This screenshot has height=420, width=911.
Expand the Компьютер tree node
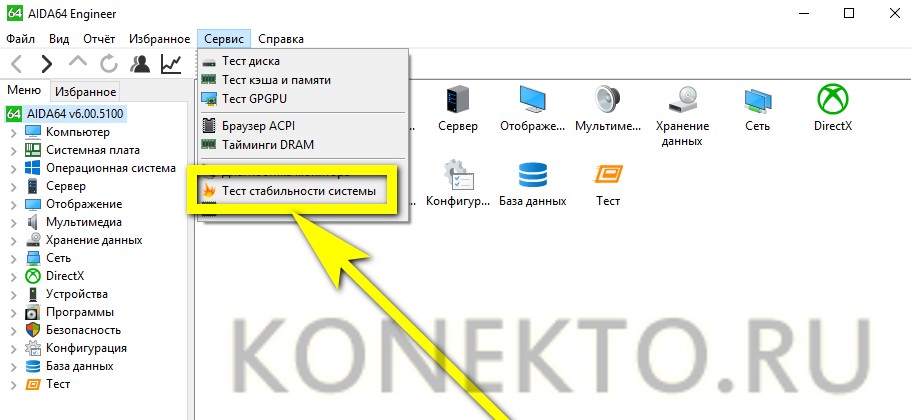click(13, 132)
